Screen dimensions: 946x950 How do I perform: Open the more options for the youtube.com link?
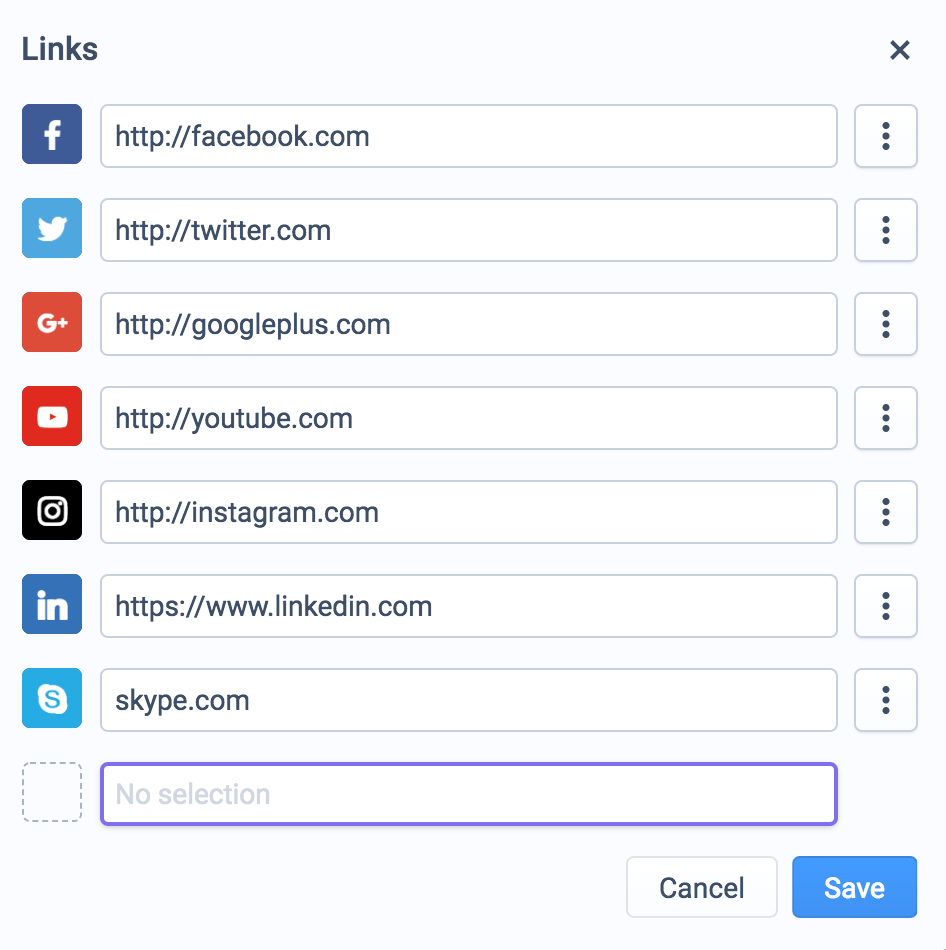[885, 418]
